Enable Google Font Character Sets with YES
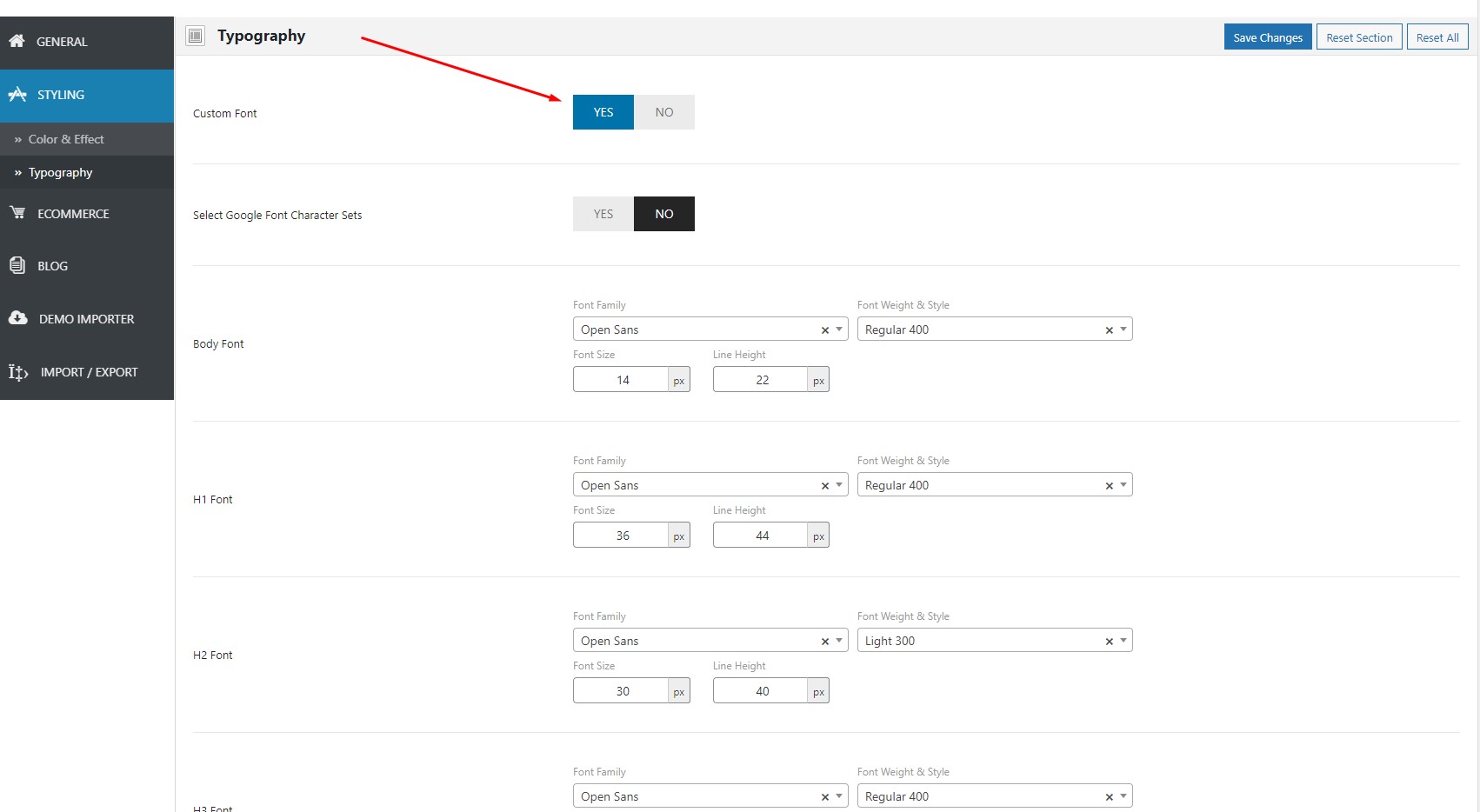The width and height of the screenshot is (1480, 812). [603, 214]
